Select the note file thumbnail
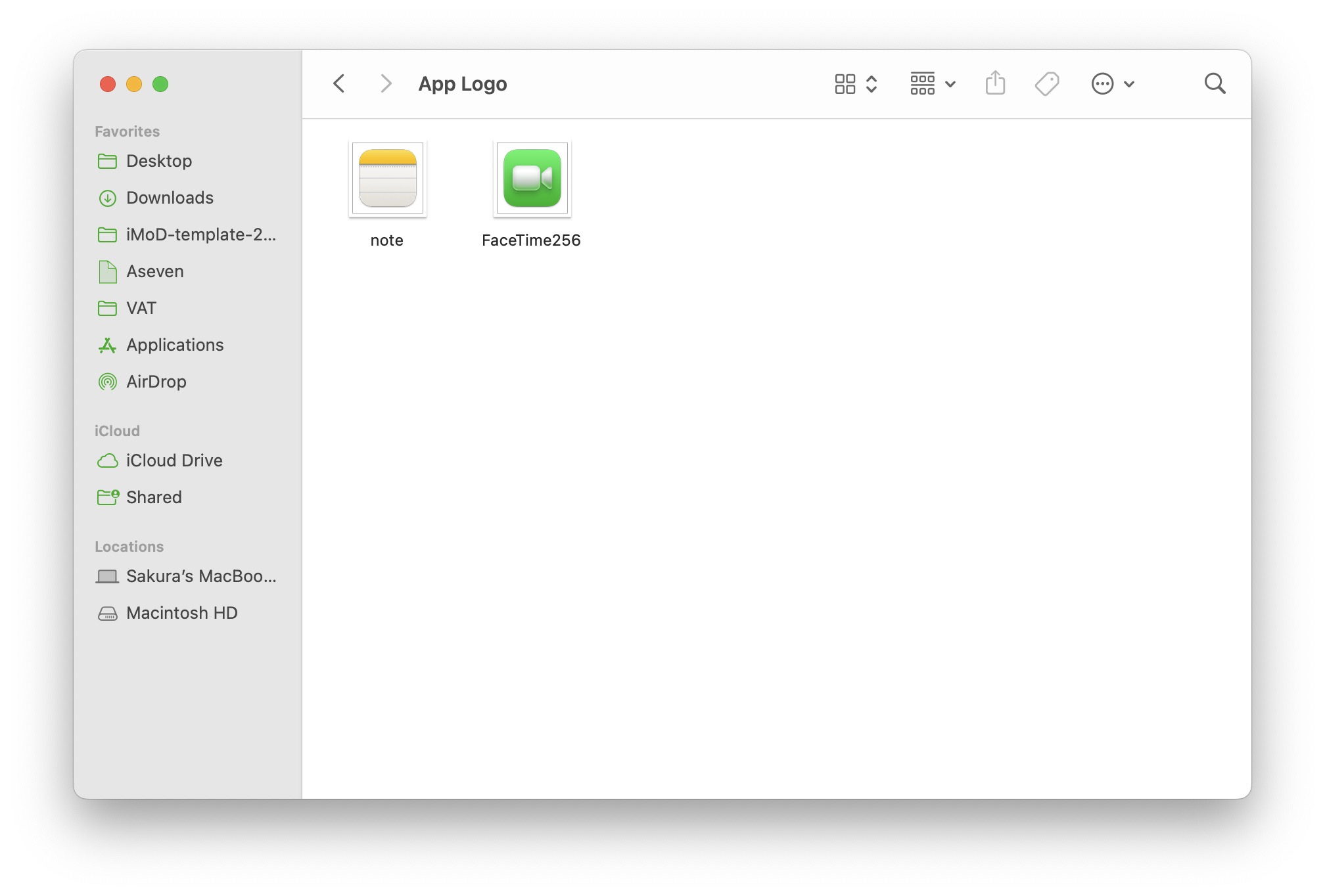This screenshot has width=1325, height=896. 388,179
